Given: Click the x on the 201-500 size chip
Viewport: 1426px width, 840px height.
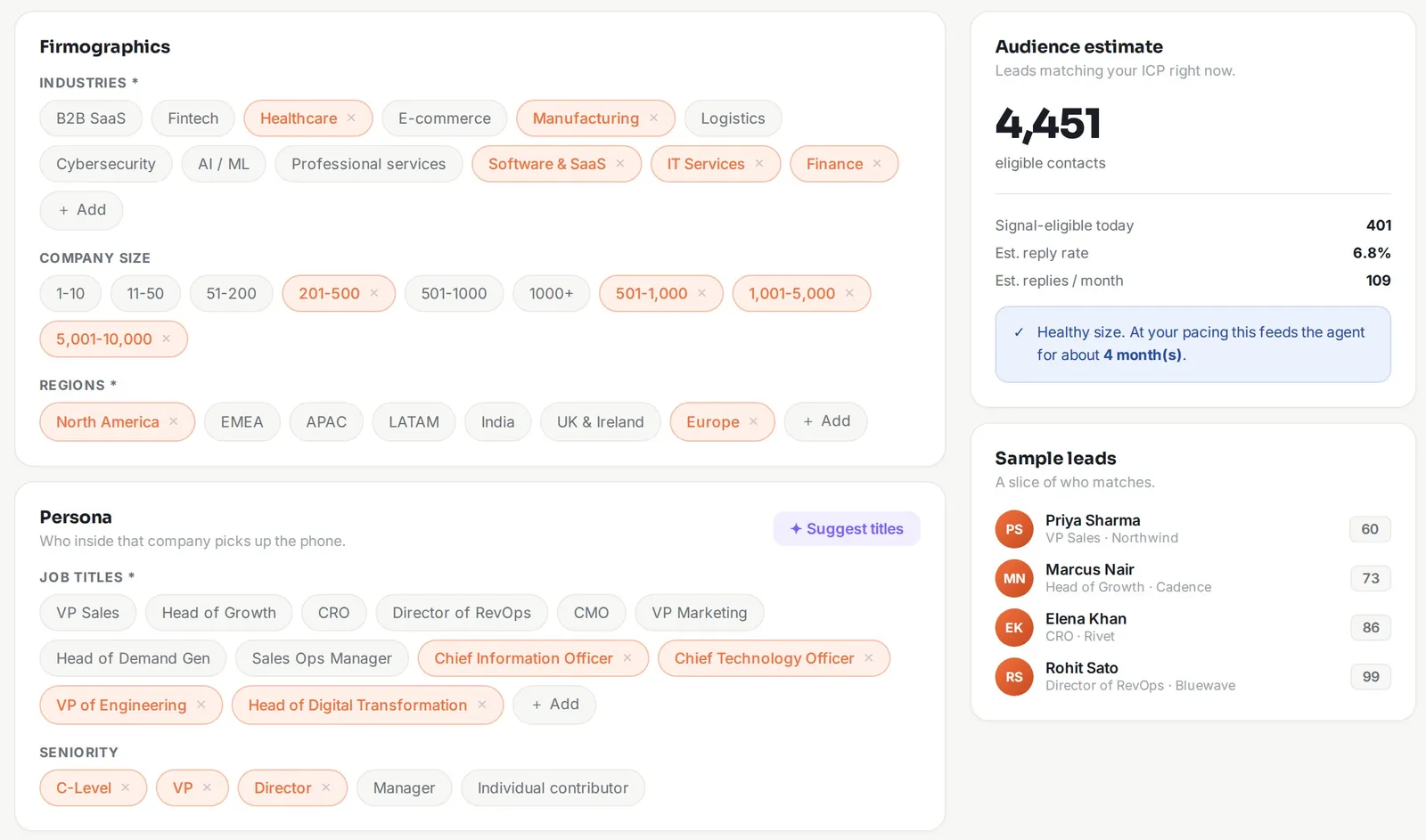Looking at the screenshot, I should [374, 293].
